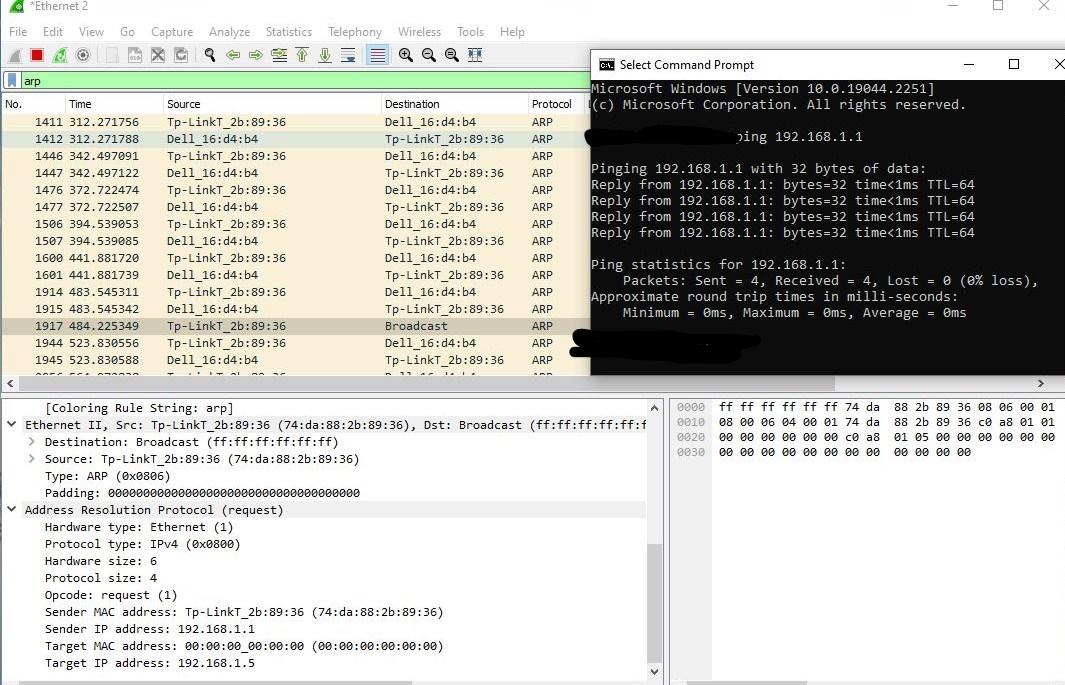
Task: Click the Command Prompt window icon
Action: click(607, 65)
